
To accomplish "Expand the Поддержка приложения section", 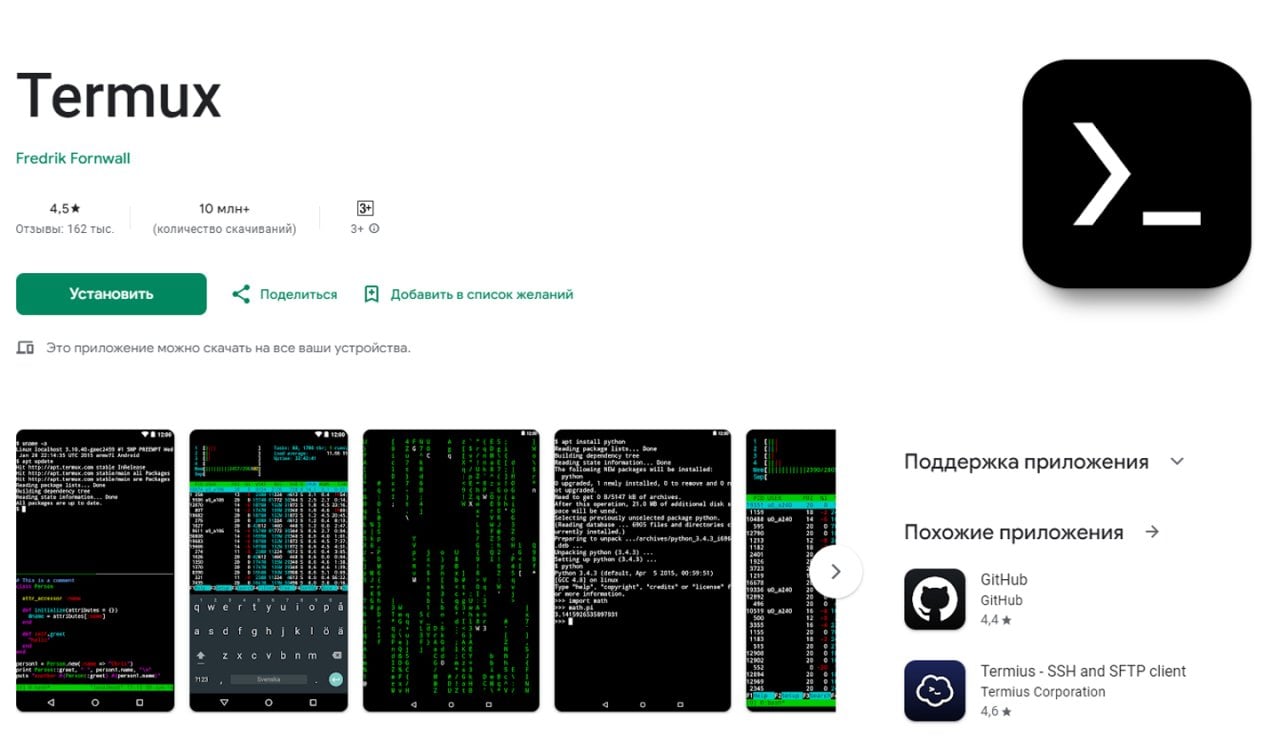I will point(1176,461).
